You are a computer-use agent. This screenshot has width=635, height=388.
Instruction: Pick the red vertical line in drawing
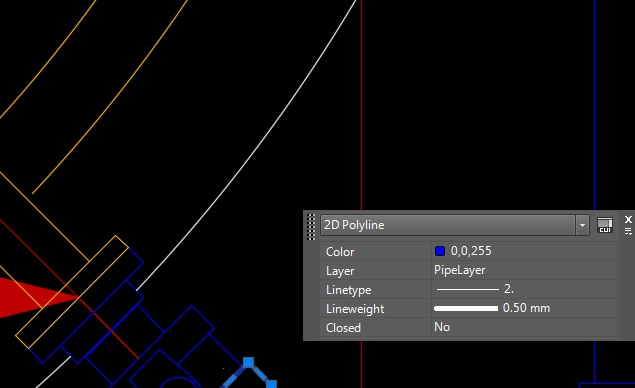[361, 105]
